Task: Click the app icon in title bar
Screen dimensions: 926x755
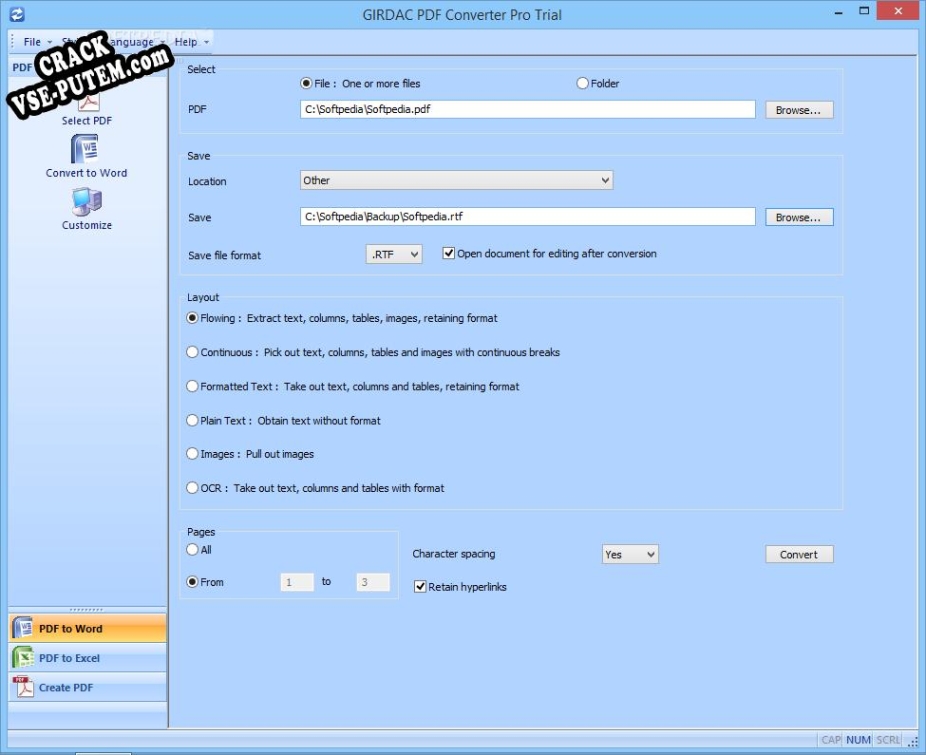Action: click(17, 14)
